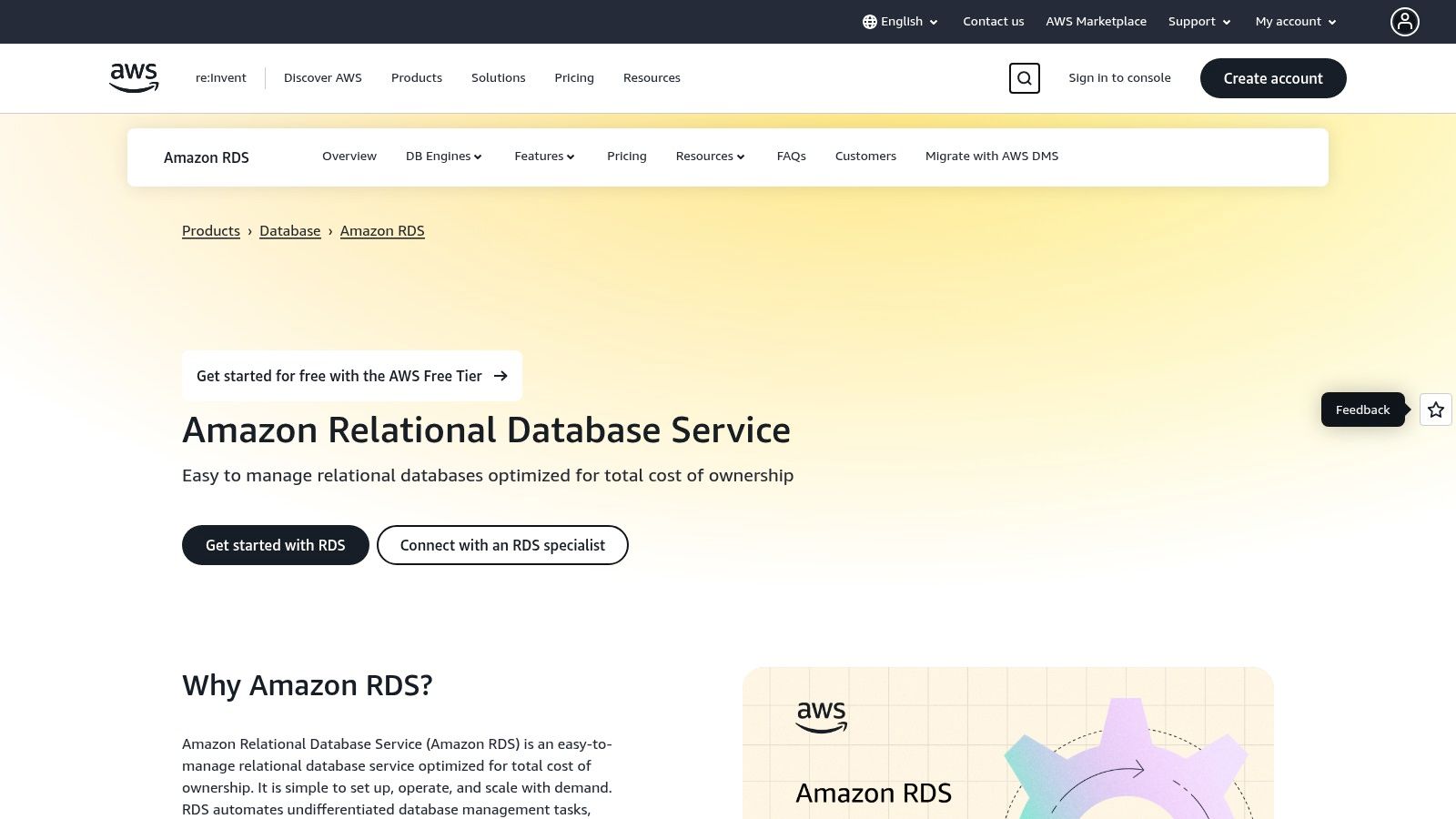
Task: Click the globe language icon
Action: pyautogui.click(x=869, y=22)
